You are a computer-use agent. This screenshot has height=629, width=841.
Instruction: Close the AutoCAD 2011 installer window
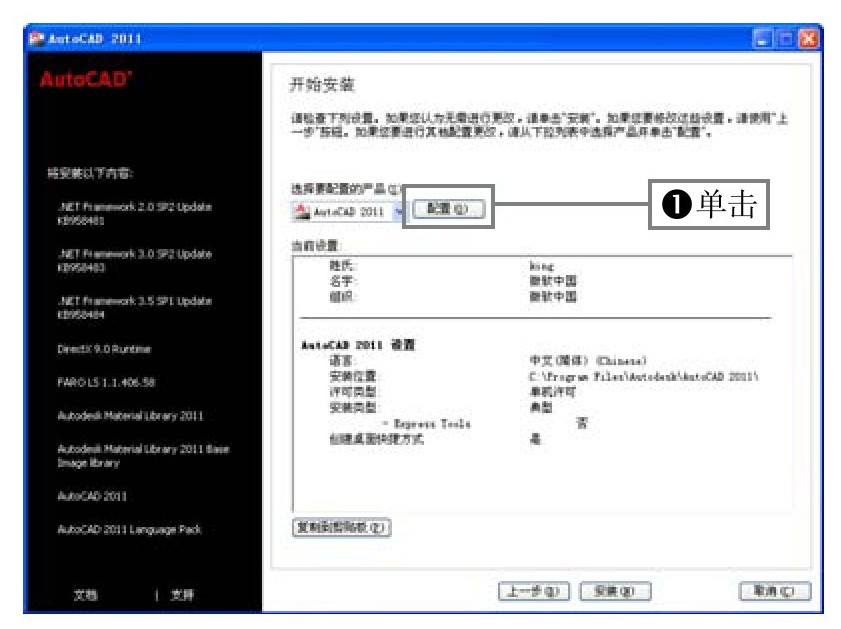point(808,39)
